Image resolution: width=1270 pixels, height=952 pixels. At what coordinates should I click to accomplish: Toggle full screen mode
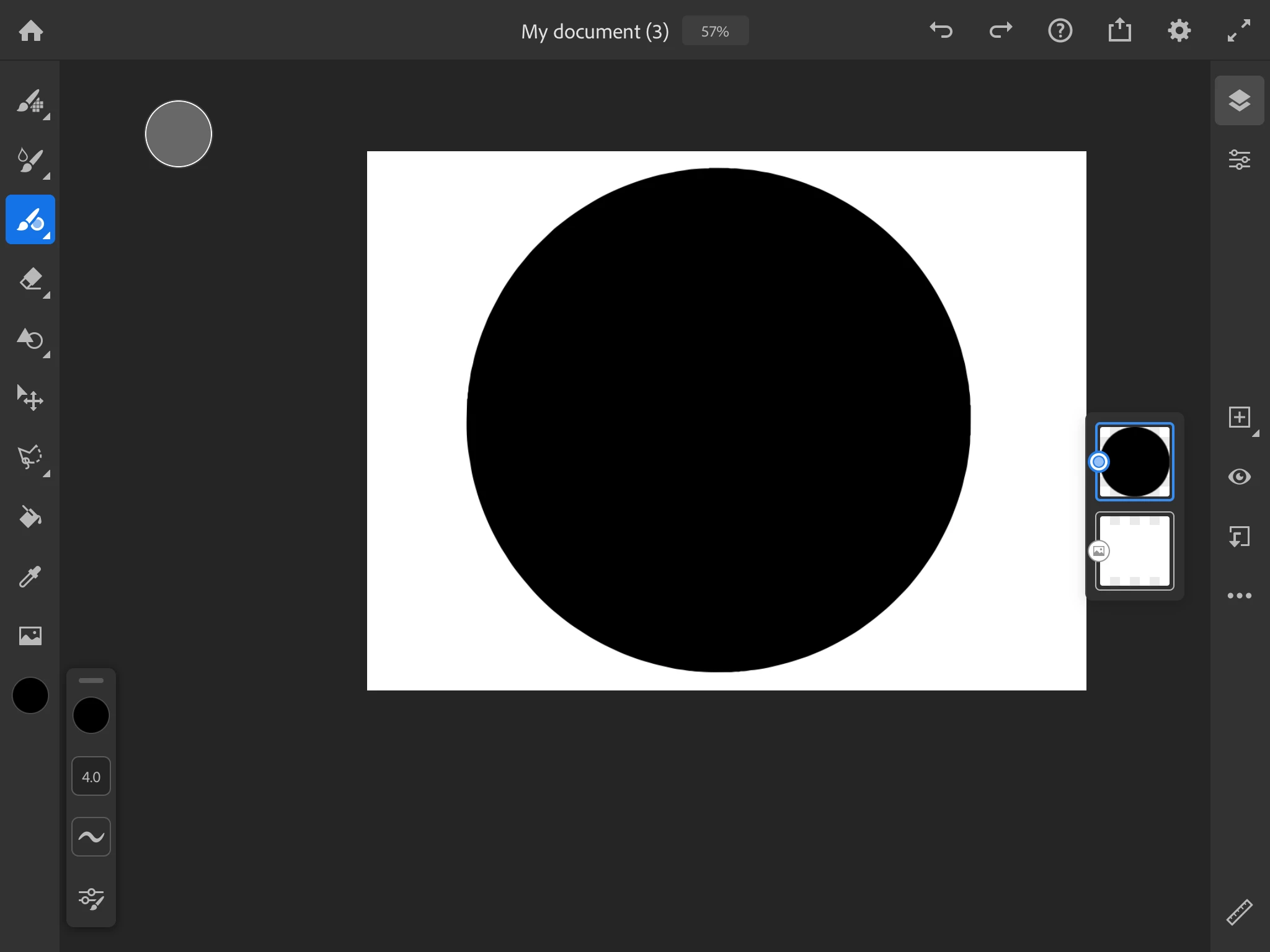[1239, 30]
